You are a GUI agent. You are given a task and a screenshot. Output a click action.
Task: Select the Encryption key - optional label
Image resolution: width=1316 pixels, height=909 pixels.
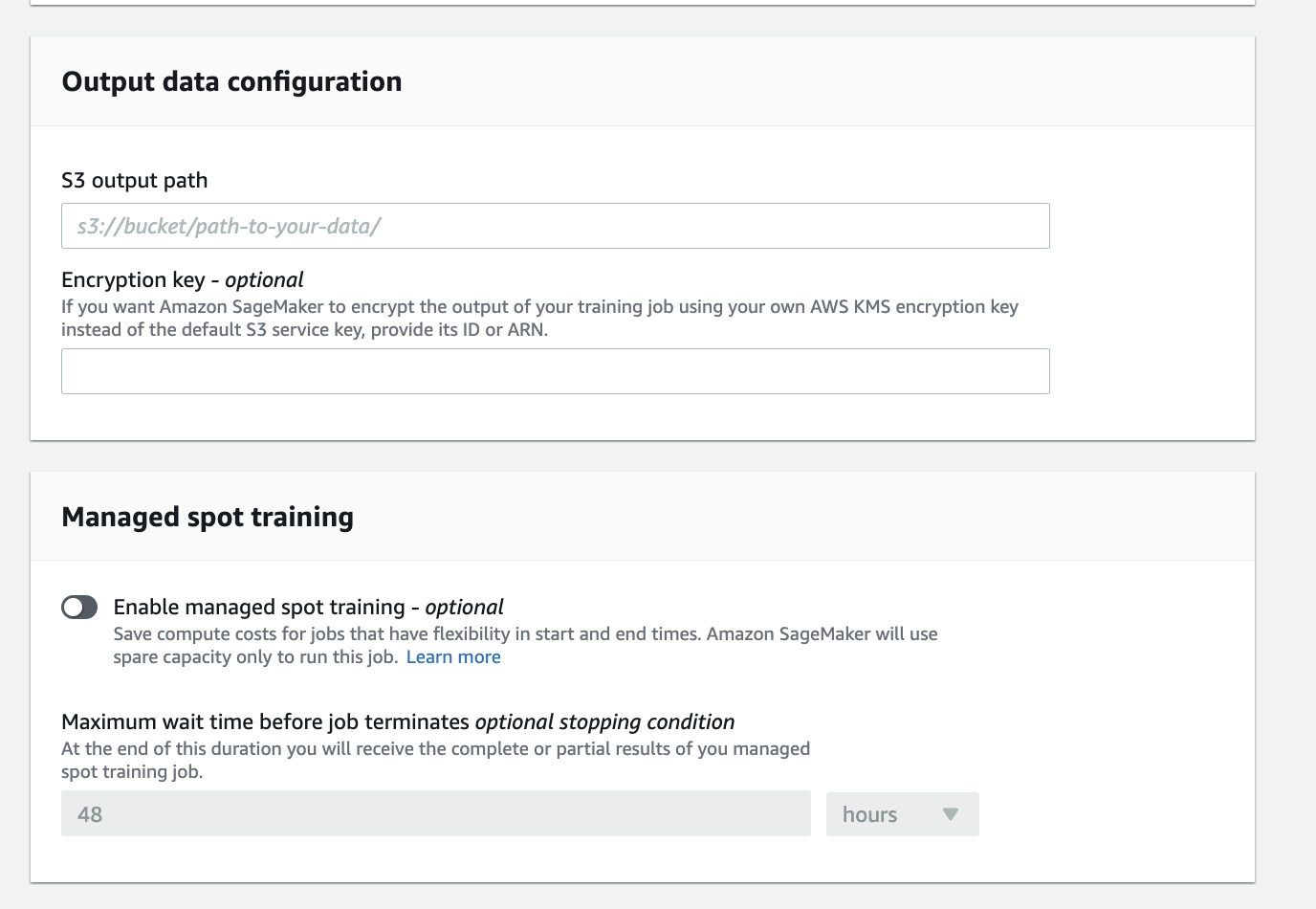(182, 280)
